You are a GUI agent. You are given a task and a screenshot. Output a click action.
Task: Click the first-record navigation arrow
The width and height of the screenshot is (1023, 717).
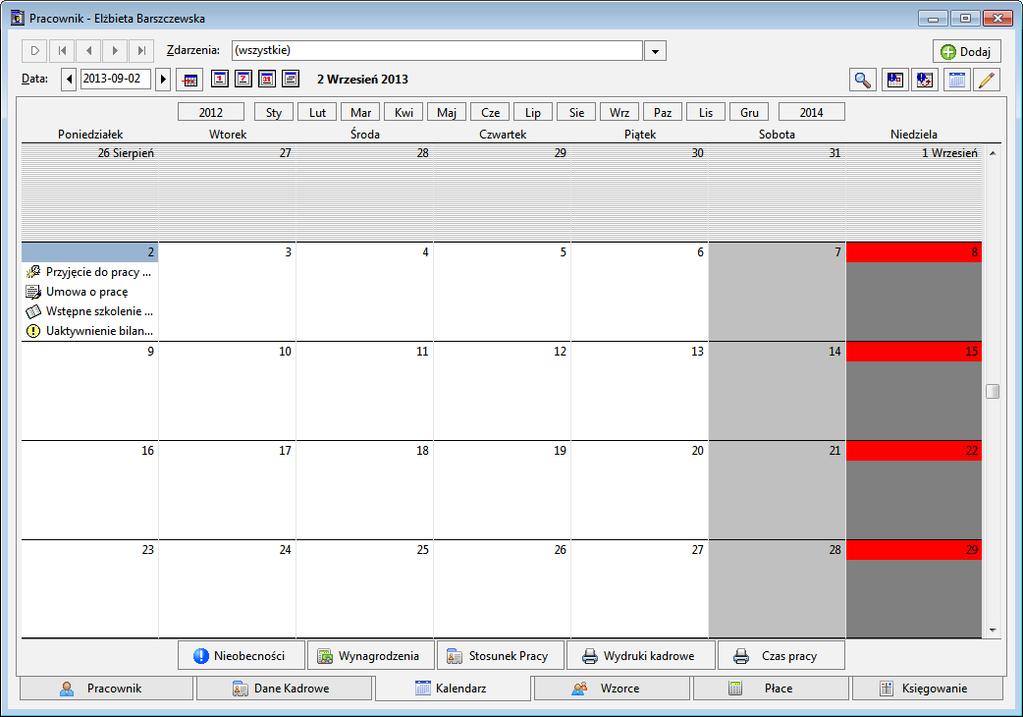pyautogui.click(x=62, y=50)
